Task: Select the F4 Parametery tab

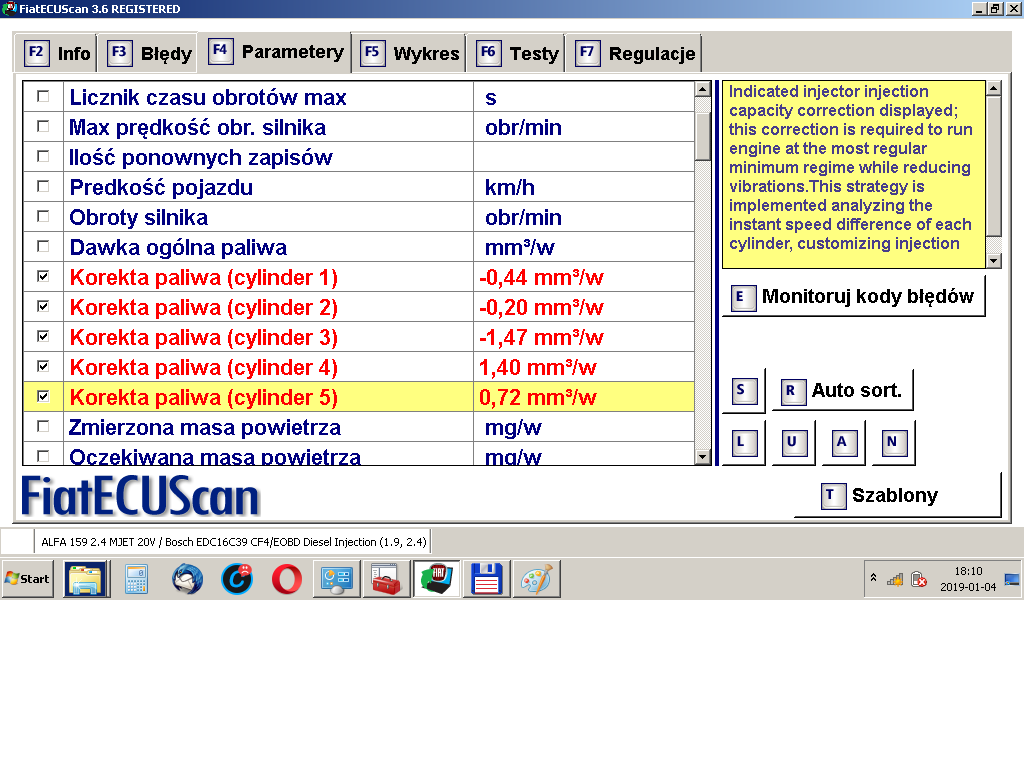Action: (274, 51)
